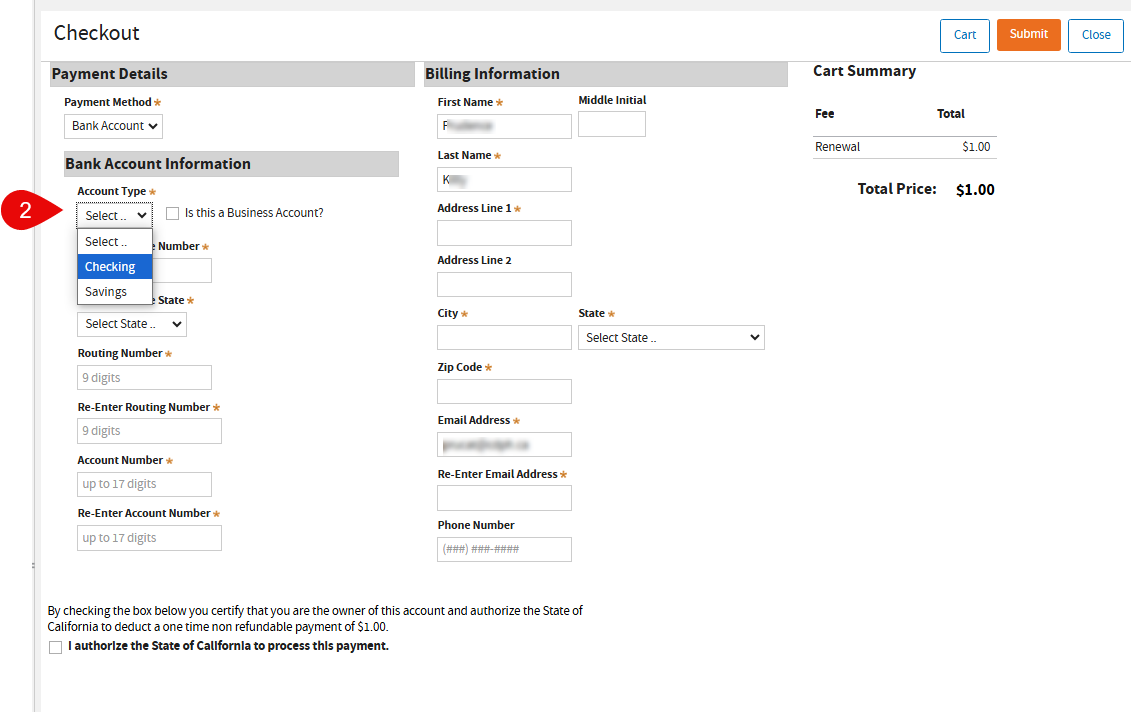Focus the Zip Code input box
Image resolution: width=1131 pixels, height=712 pixels.
pos(504,392)
